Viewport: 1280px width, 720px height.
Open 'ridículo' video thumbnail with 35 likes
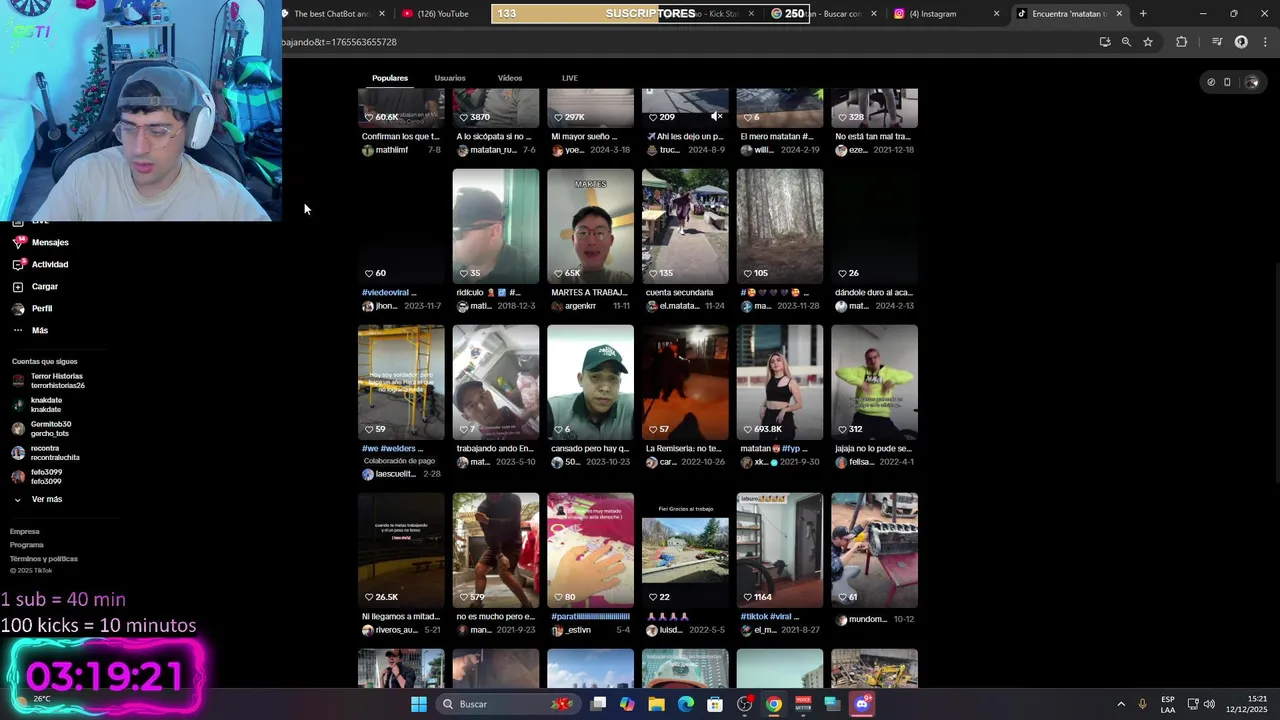[x=495, y=225]
